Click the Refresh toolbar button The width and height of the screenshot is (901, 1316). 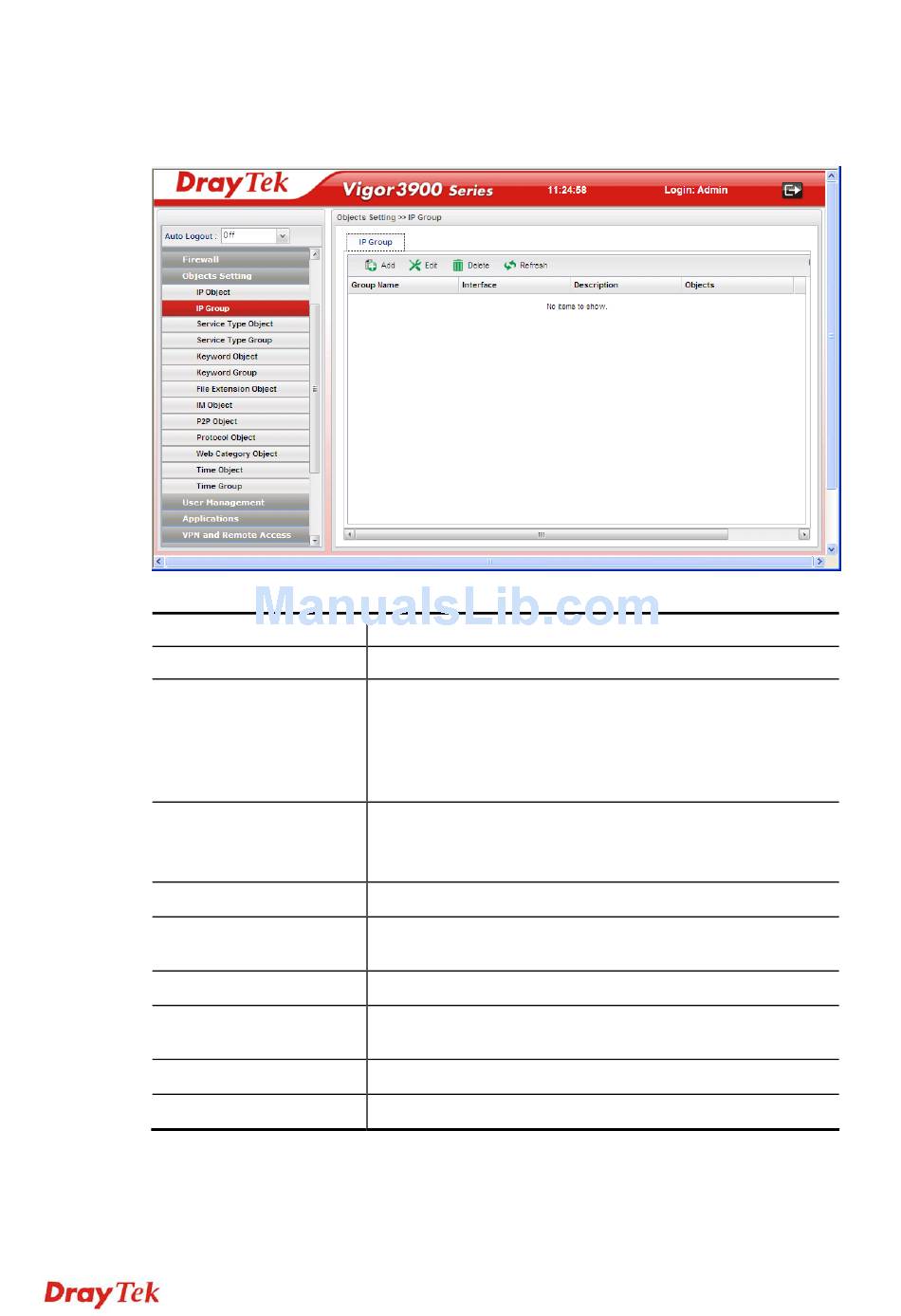tap(525, 266)
